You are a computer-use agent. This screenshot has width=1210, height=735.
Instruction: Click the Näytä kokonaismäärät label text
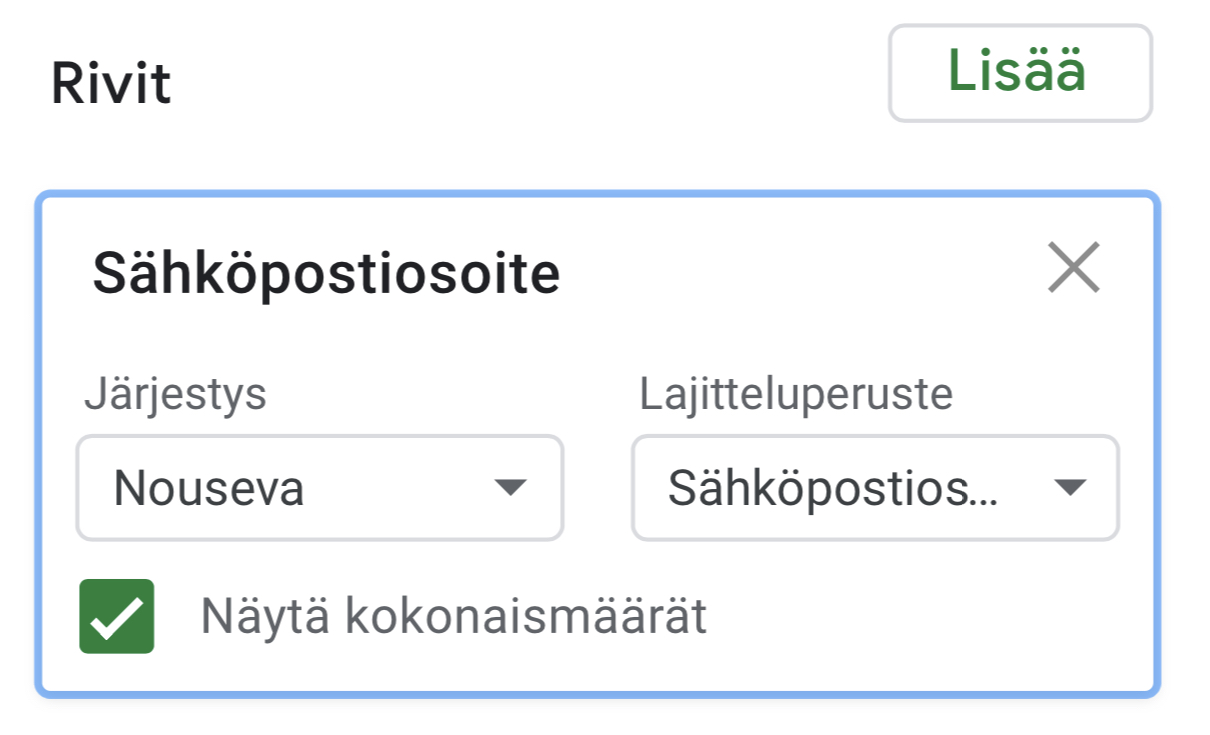tap(453, 617)
